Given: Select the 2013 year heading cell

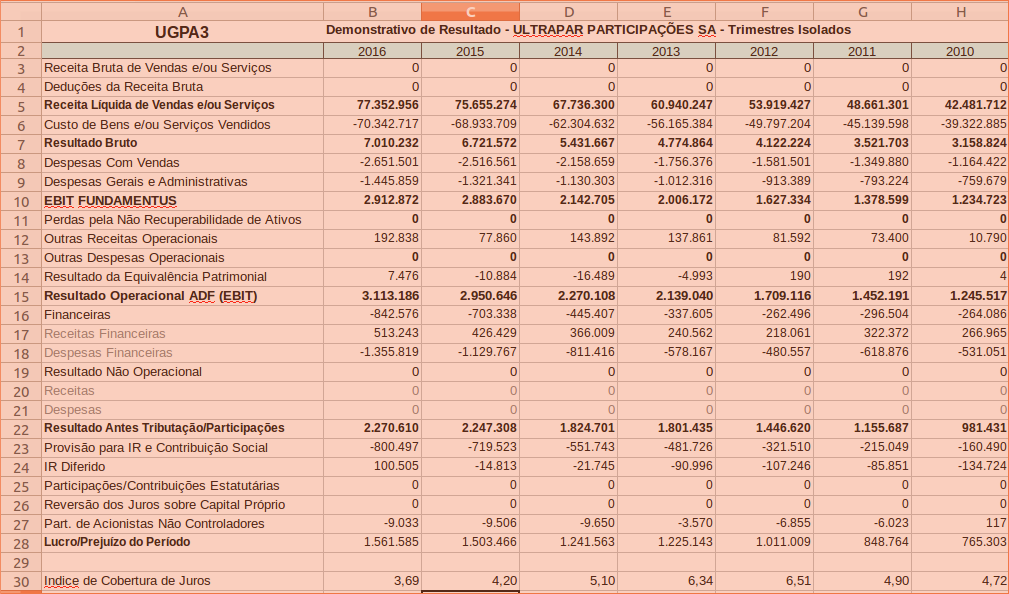Looking at the screenshot, I should coord(667,51).
